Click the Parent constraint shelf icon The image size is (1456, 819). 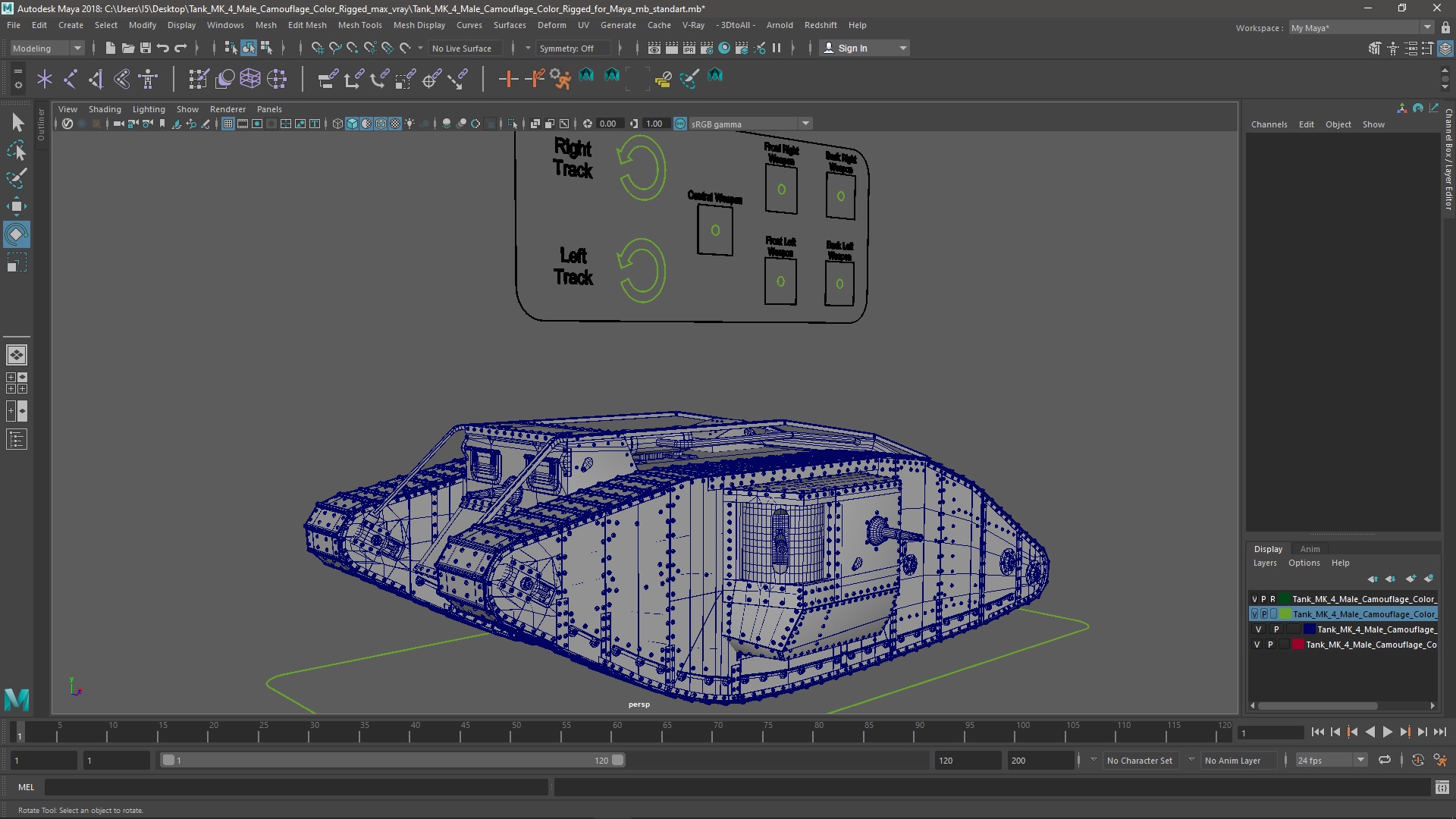[328, 78]
